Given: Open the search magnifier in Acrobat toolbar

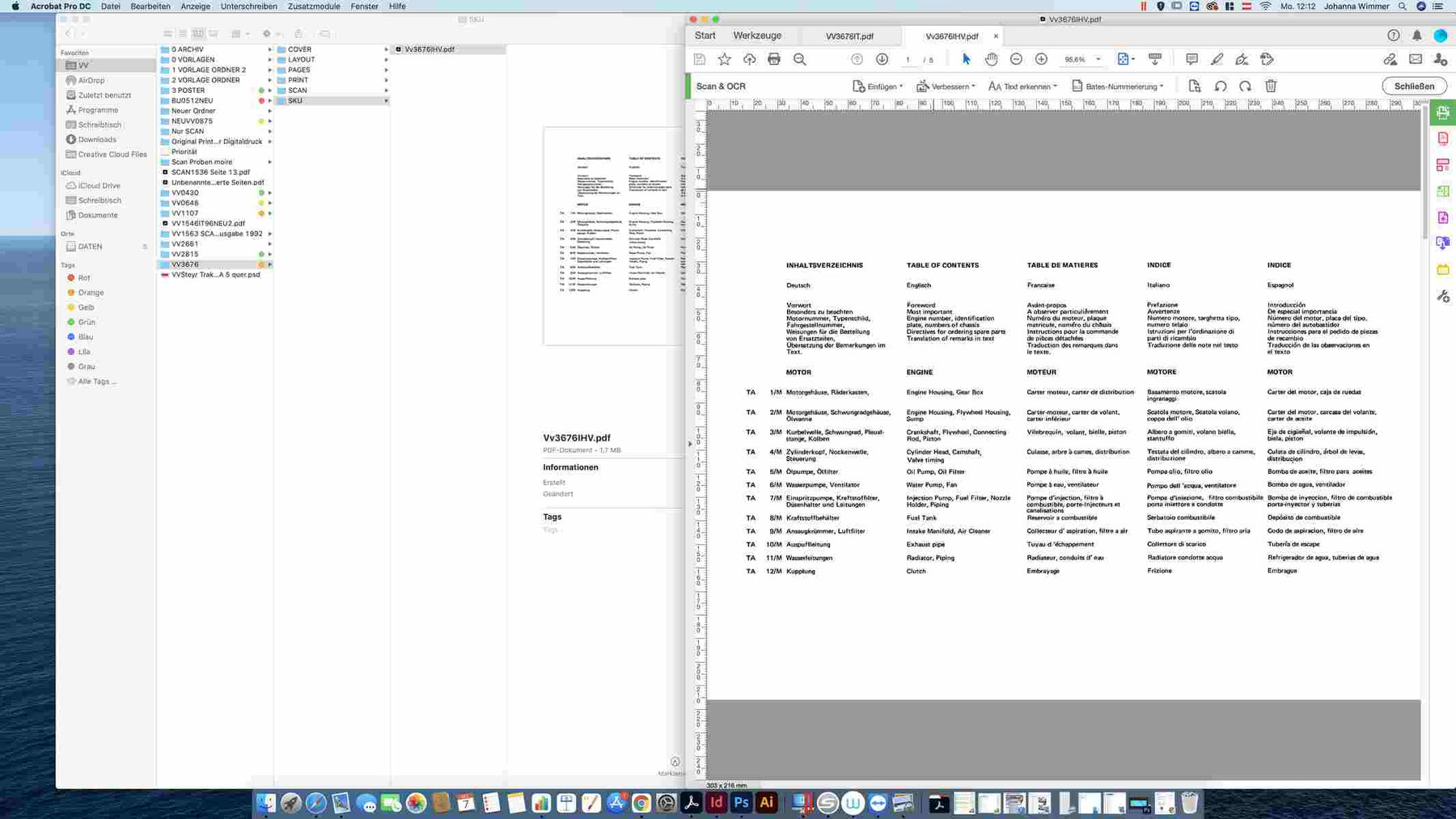Looking at the screenshot, I should tap(800, 59).
